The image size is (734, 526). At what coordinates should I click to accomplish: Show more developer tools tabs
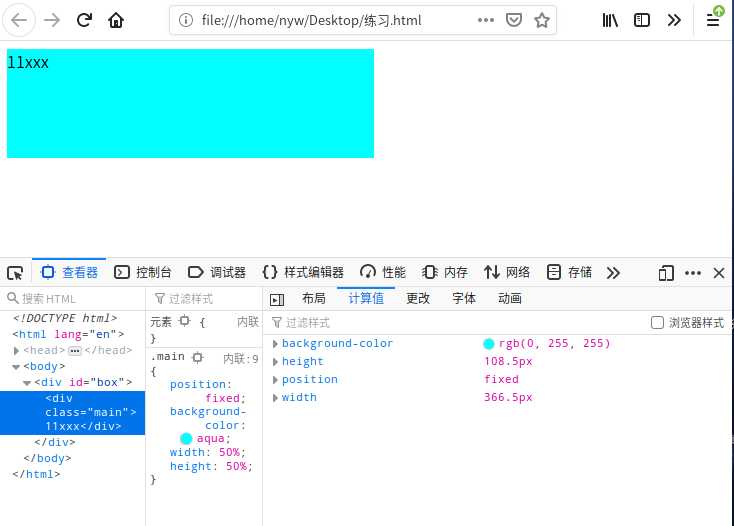[613, 273]
